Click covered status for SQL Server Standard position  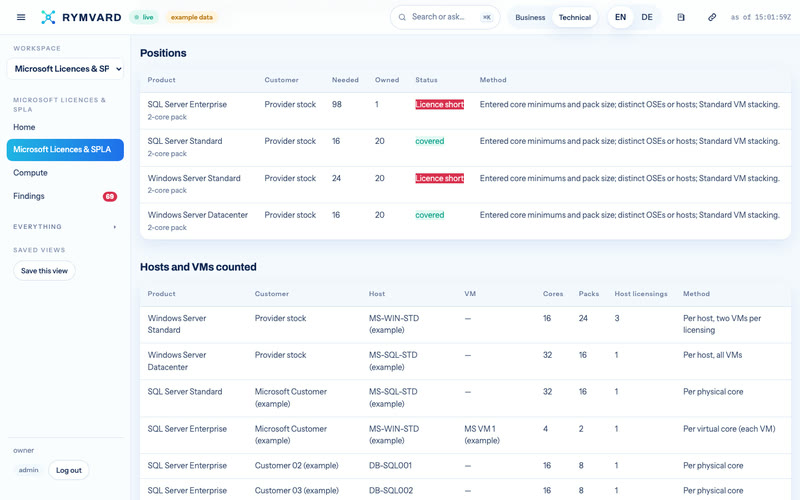(x=430, y=141)
